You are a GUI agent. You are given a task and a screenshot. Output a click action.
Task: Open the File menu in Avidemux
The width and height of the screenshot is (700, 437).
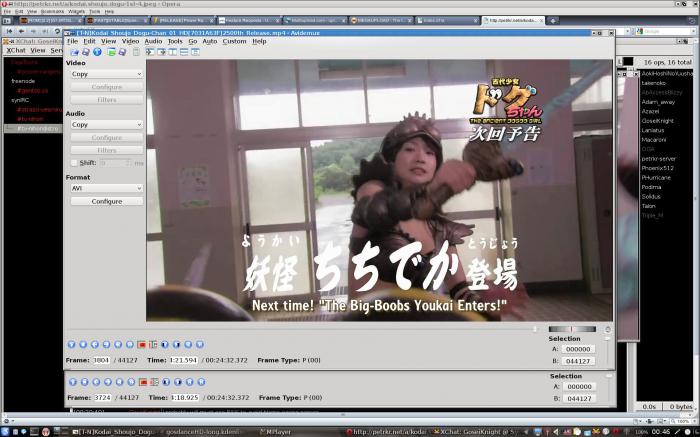point(72,41)
